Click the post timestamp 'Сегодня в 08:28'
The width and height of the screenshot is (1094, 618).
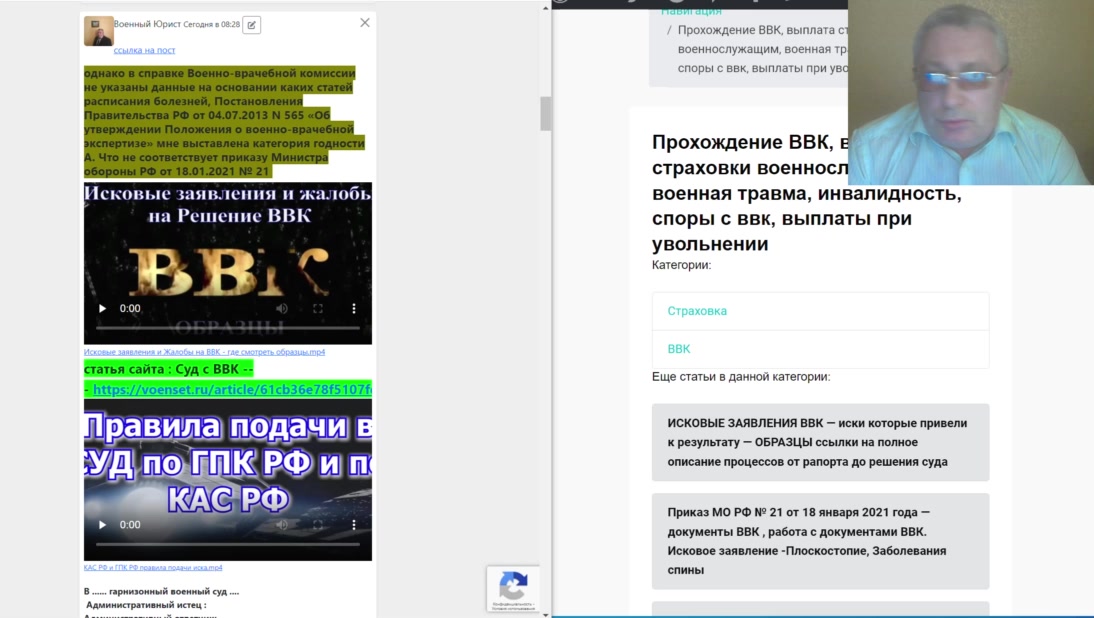pyautogui.click(x=211, y=24)
